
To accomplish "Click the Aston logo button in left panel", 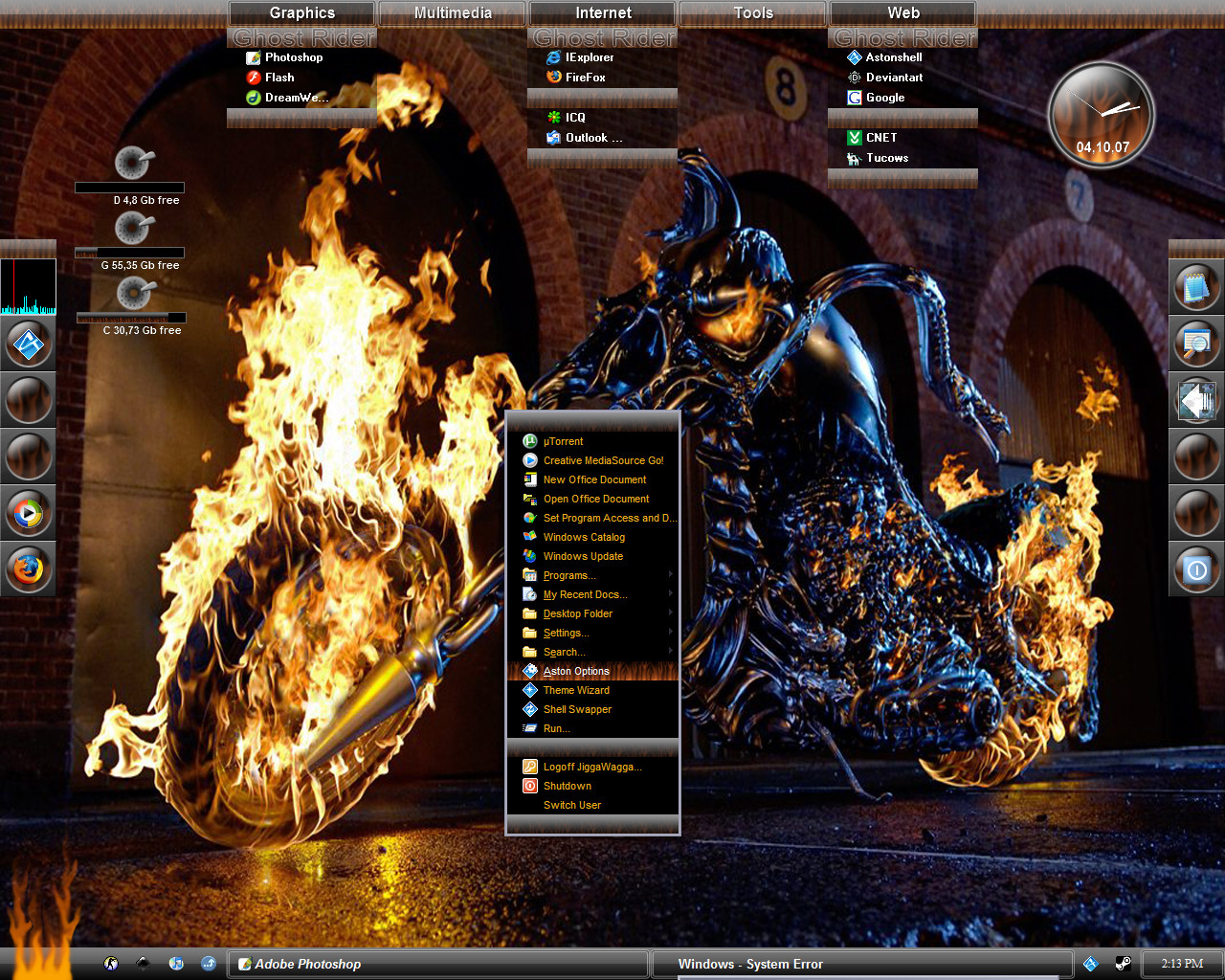I will 29,345.
